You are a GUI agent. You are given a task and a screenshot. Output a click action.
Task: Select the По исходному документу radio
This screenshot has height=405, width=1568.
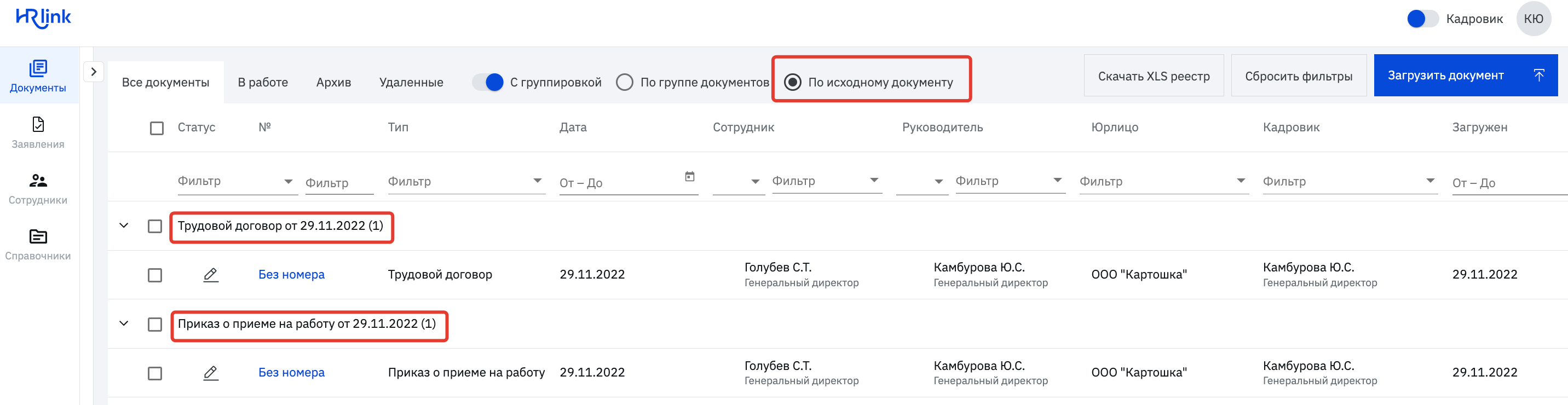click(793, 82)
